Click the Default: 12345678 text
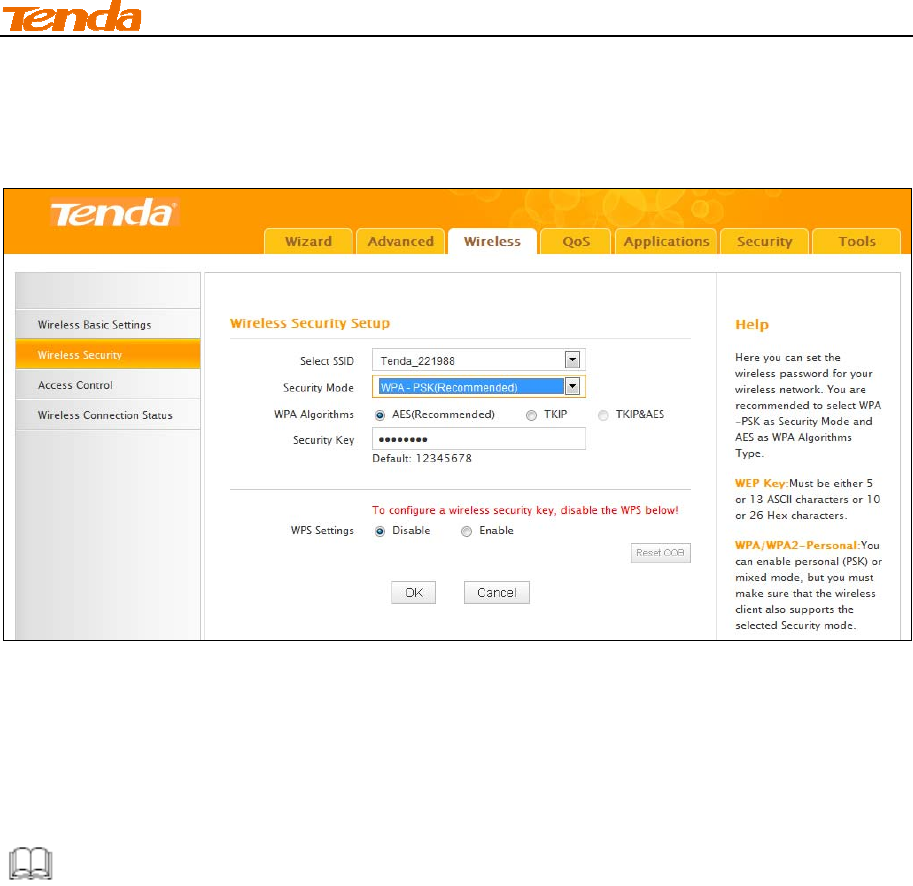Screen dimensions: 913x886 422,458
